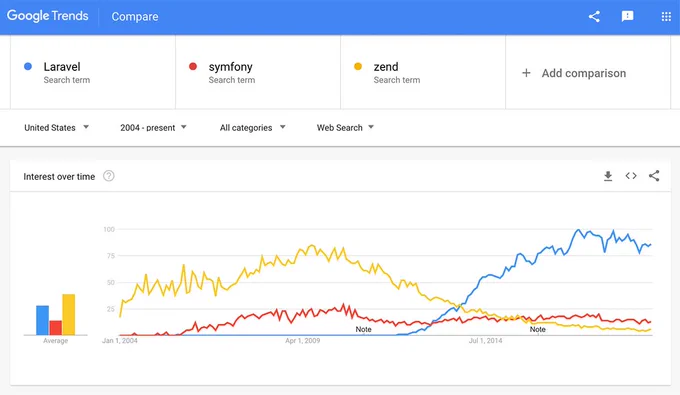The image size is (680, 395).
Task: Open the Google apps grid icon
Action: [666, 16]
